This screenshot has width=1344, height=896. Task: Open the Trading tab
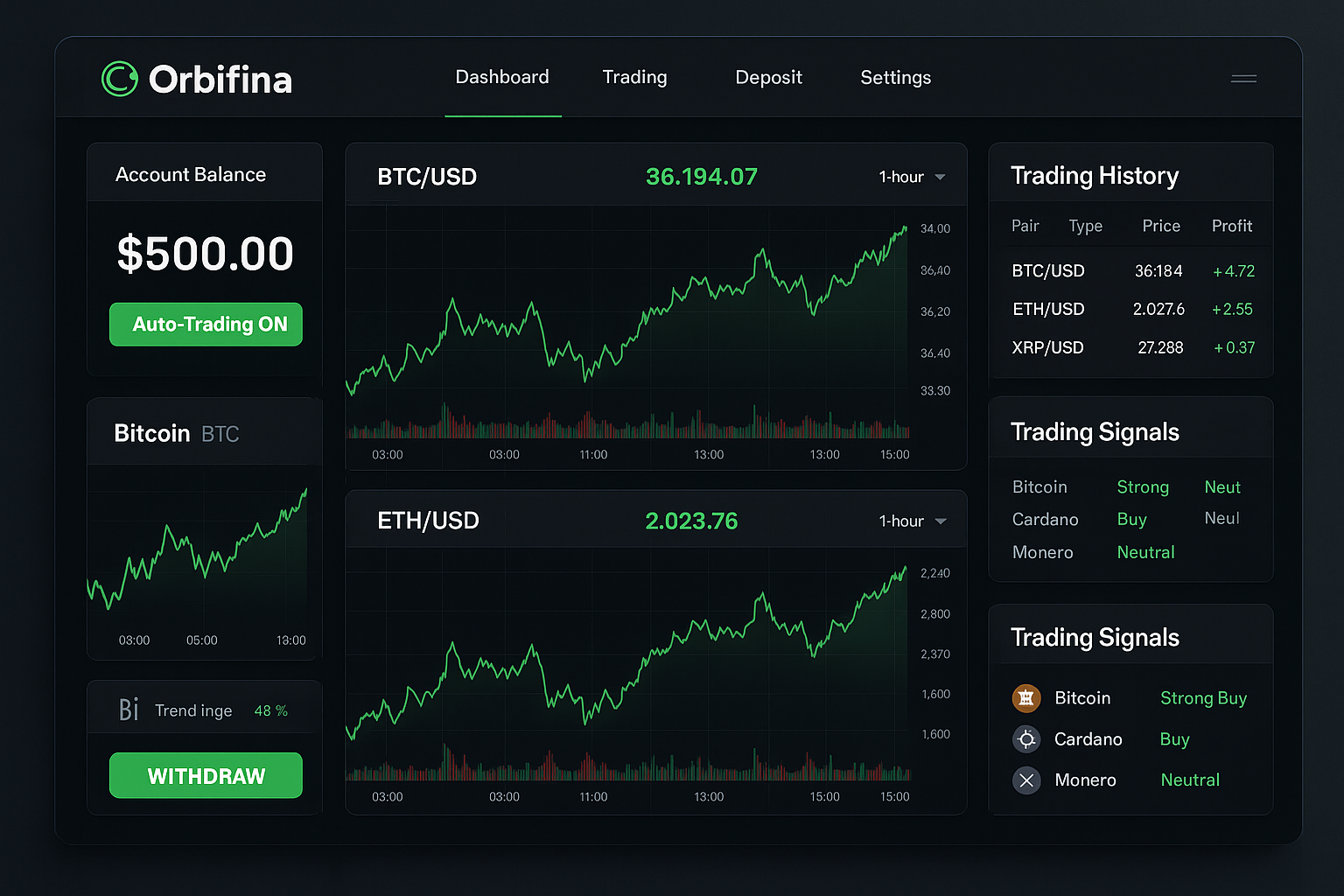tap(634, 78)
